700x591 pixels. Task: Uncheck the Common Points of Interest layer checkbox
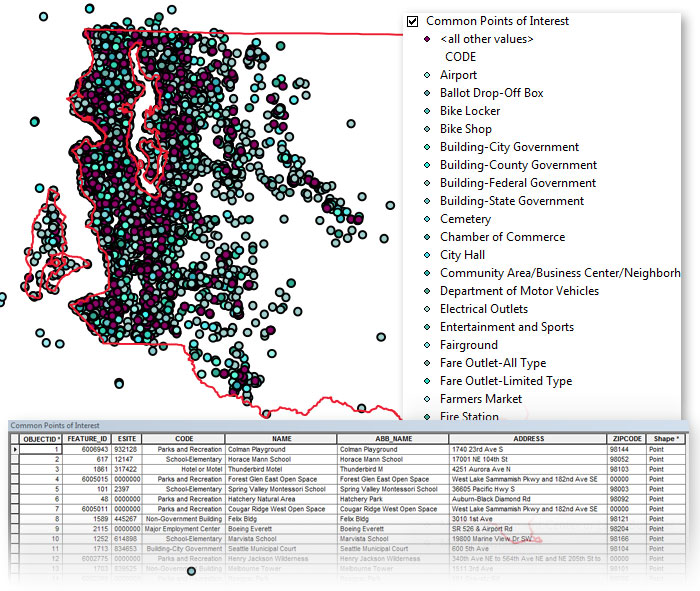(413, 21)
